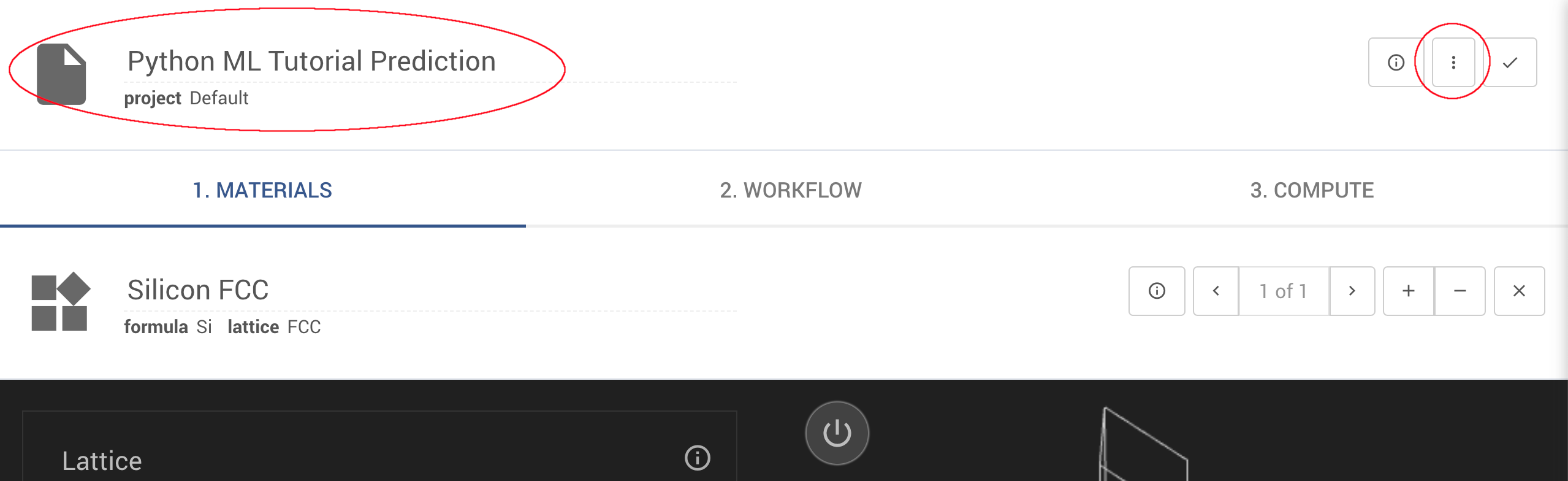Open the 2. WORKFLOW tab

791,190
